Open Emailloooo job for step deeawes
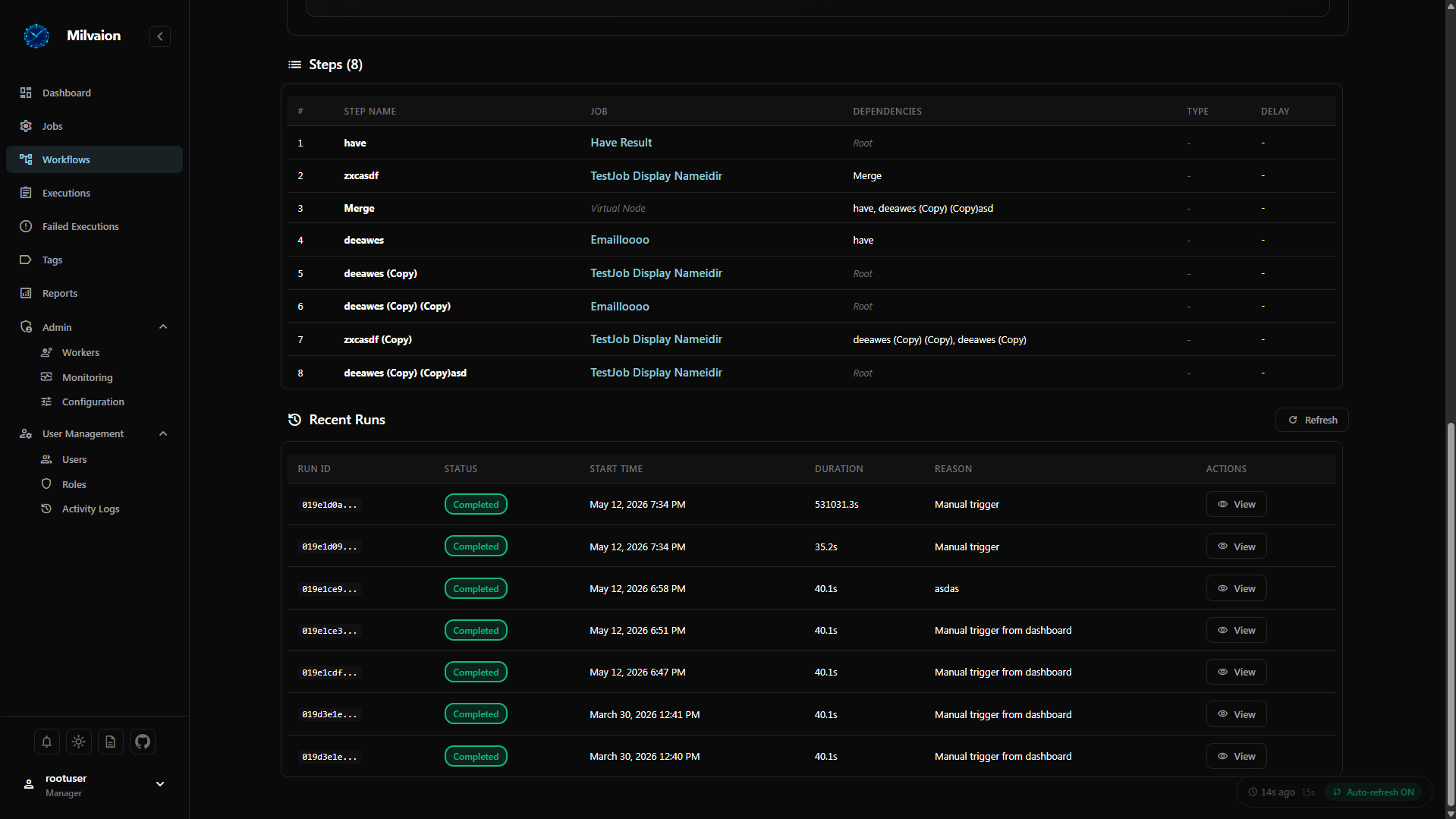 (619, 240)
